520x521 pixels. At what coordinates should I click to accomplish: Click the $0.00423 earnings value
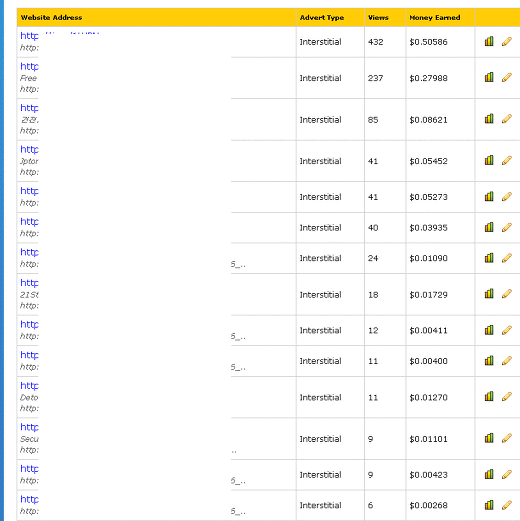pos(428,475)
